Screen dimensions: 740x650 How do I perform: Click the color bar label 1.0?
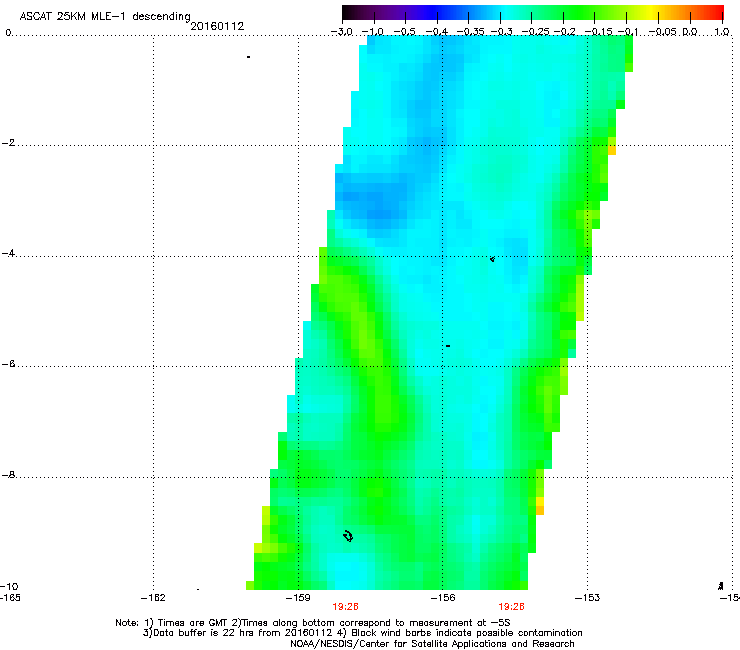coord(722,32)
